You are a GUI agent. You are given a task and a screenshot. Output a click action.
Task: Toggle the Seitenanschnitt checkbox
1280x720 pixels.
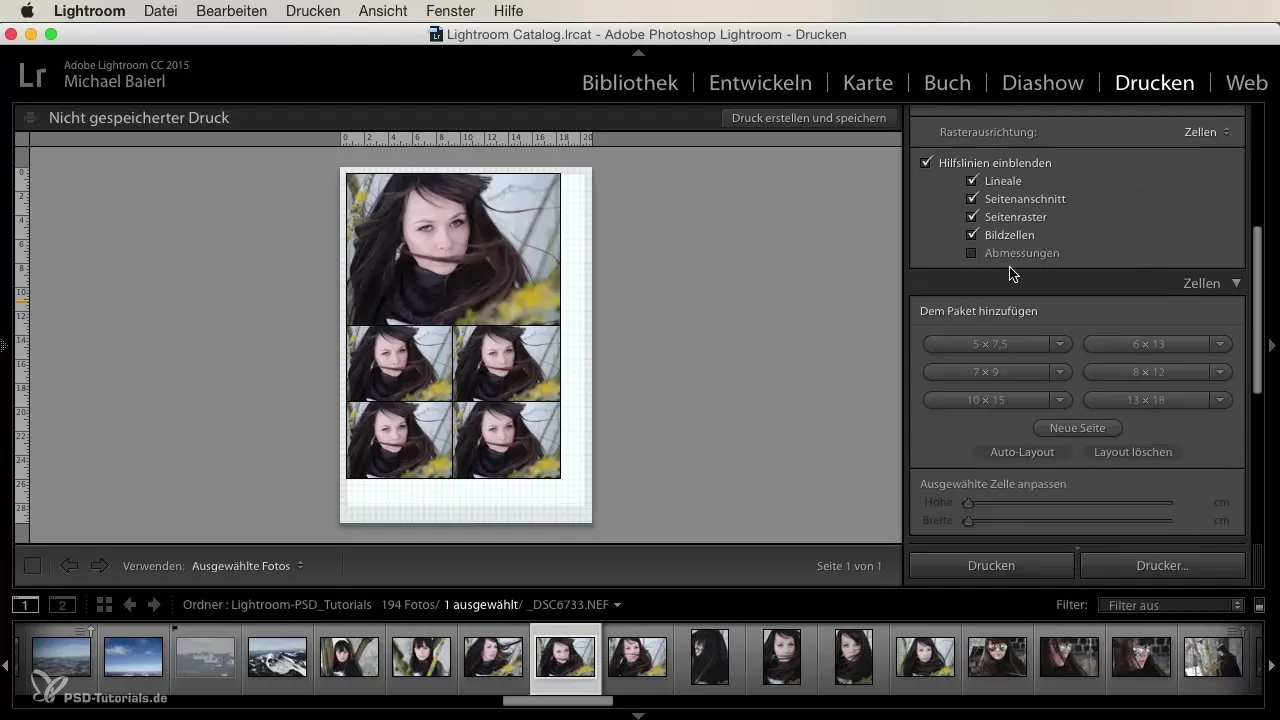click(971, 199)
